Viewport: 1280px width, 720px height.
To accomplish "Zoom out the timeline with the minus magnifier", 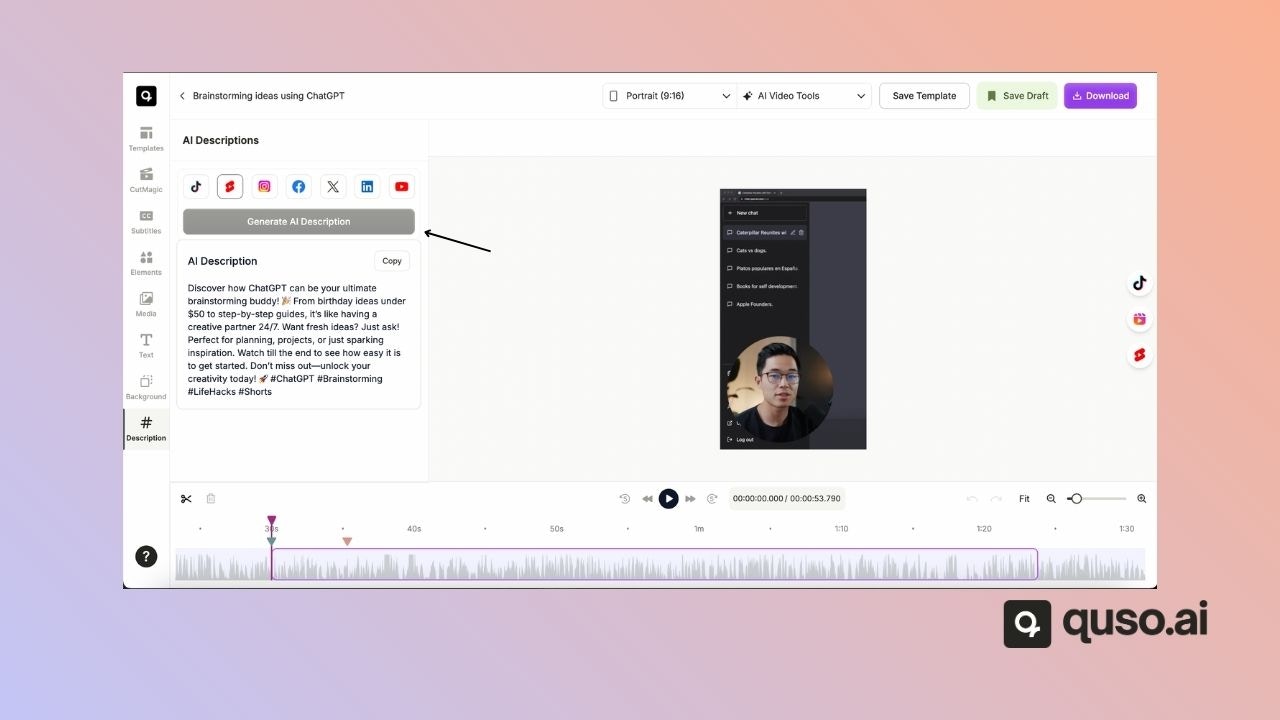I will tap(1051, 498).
